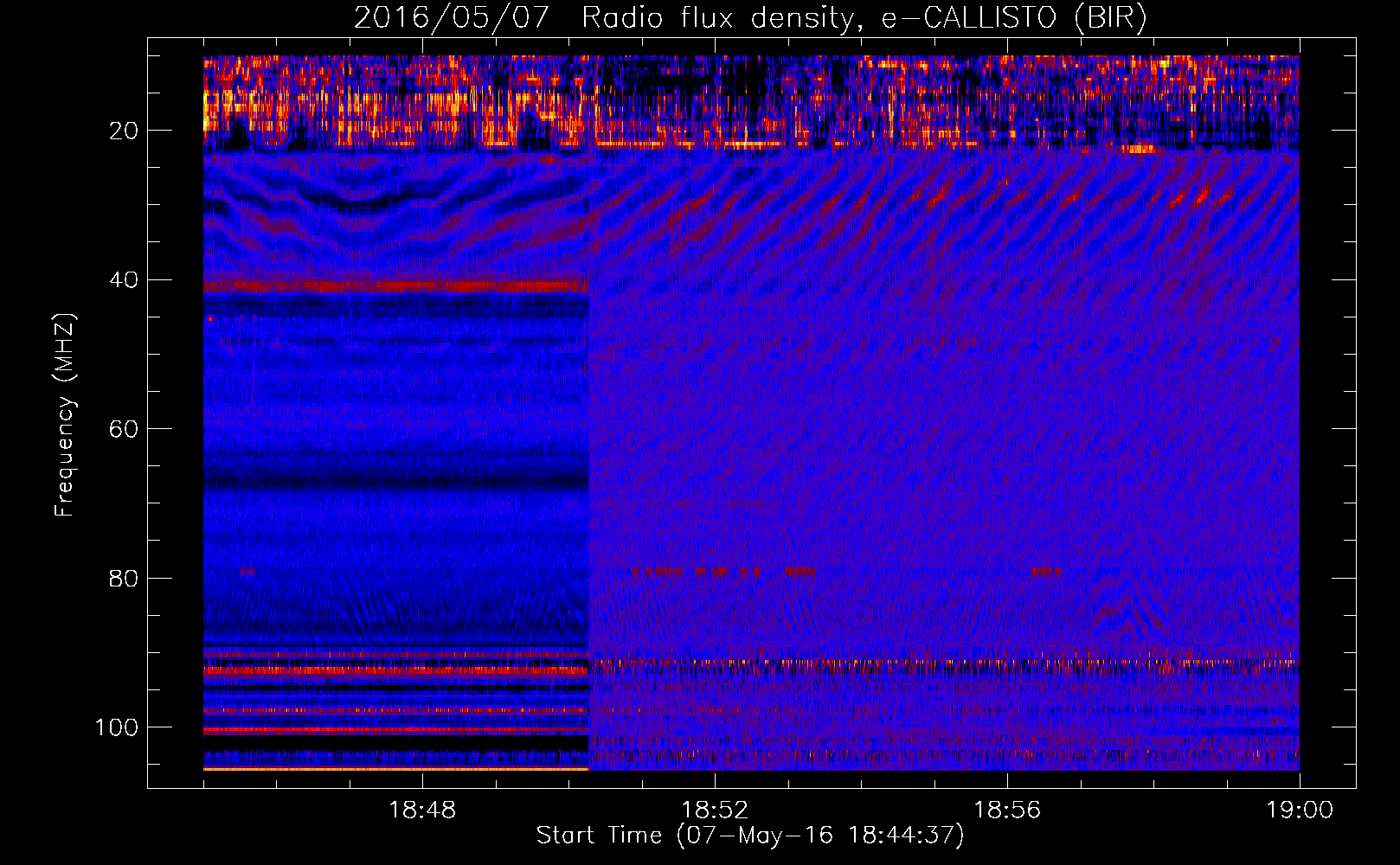
Task: Click the 60 frequency tick label
Action: tap(124, 429)
